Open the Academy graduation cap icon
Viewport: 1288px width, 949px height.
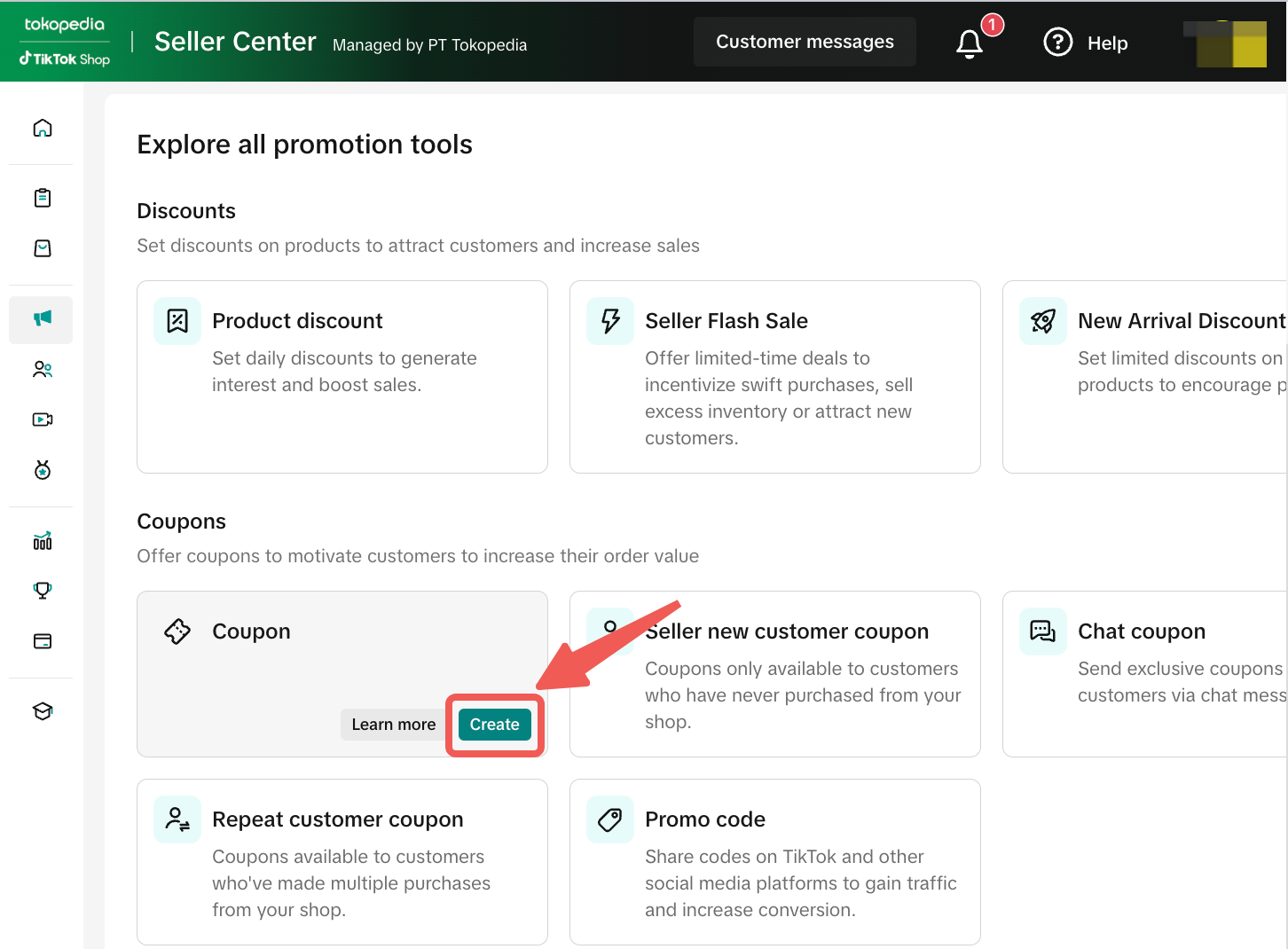(x=42, y=711)
